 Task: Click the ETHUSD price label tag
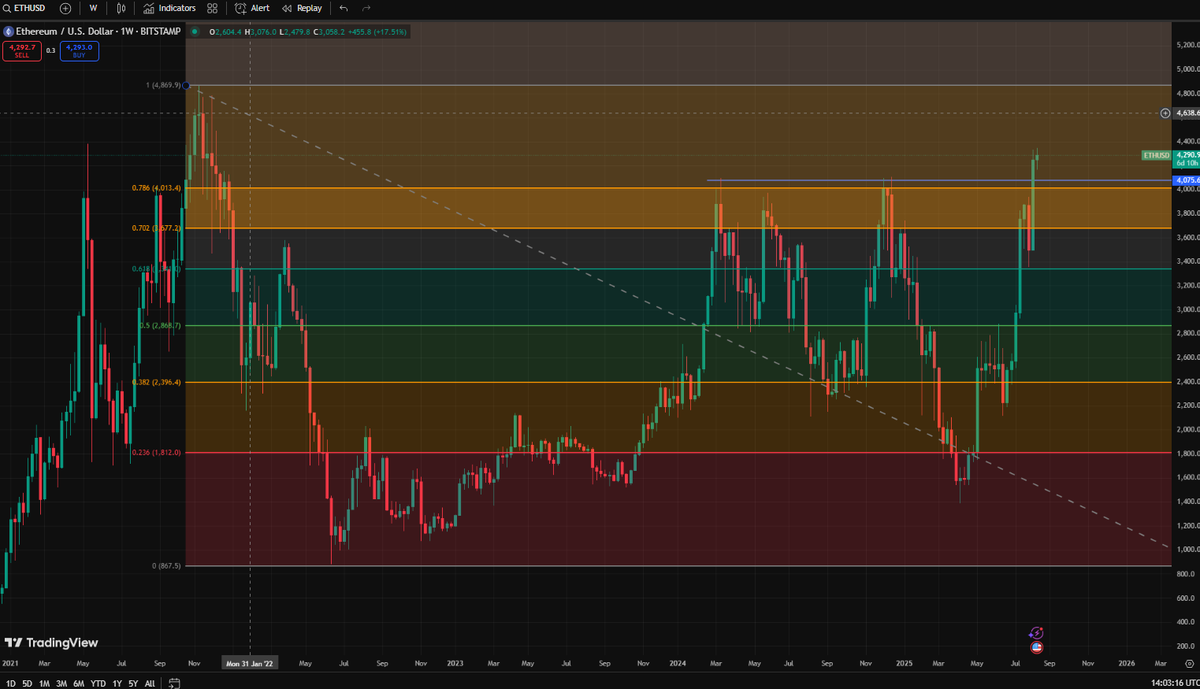[1157, 155]
